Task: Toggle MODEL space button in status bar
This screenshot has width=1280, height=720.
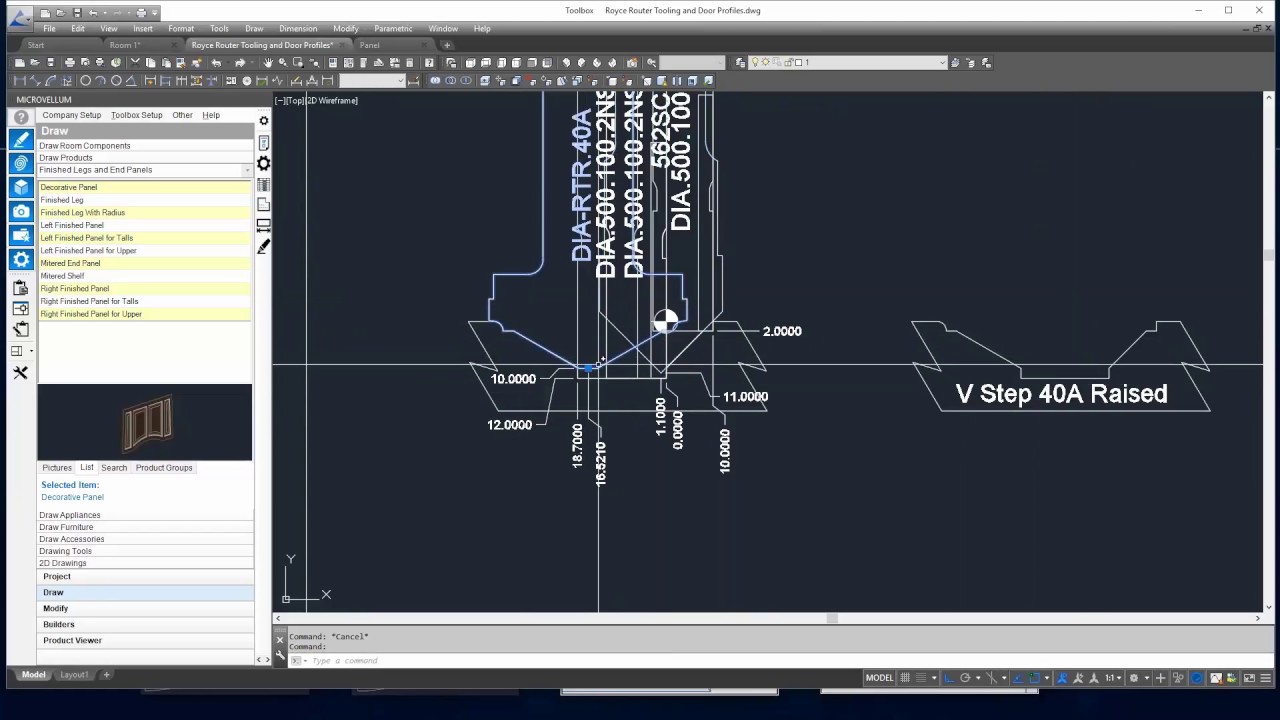Action: (879, 678)
